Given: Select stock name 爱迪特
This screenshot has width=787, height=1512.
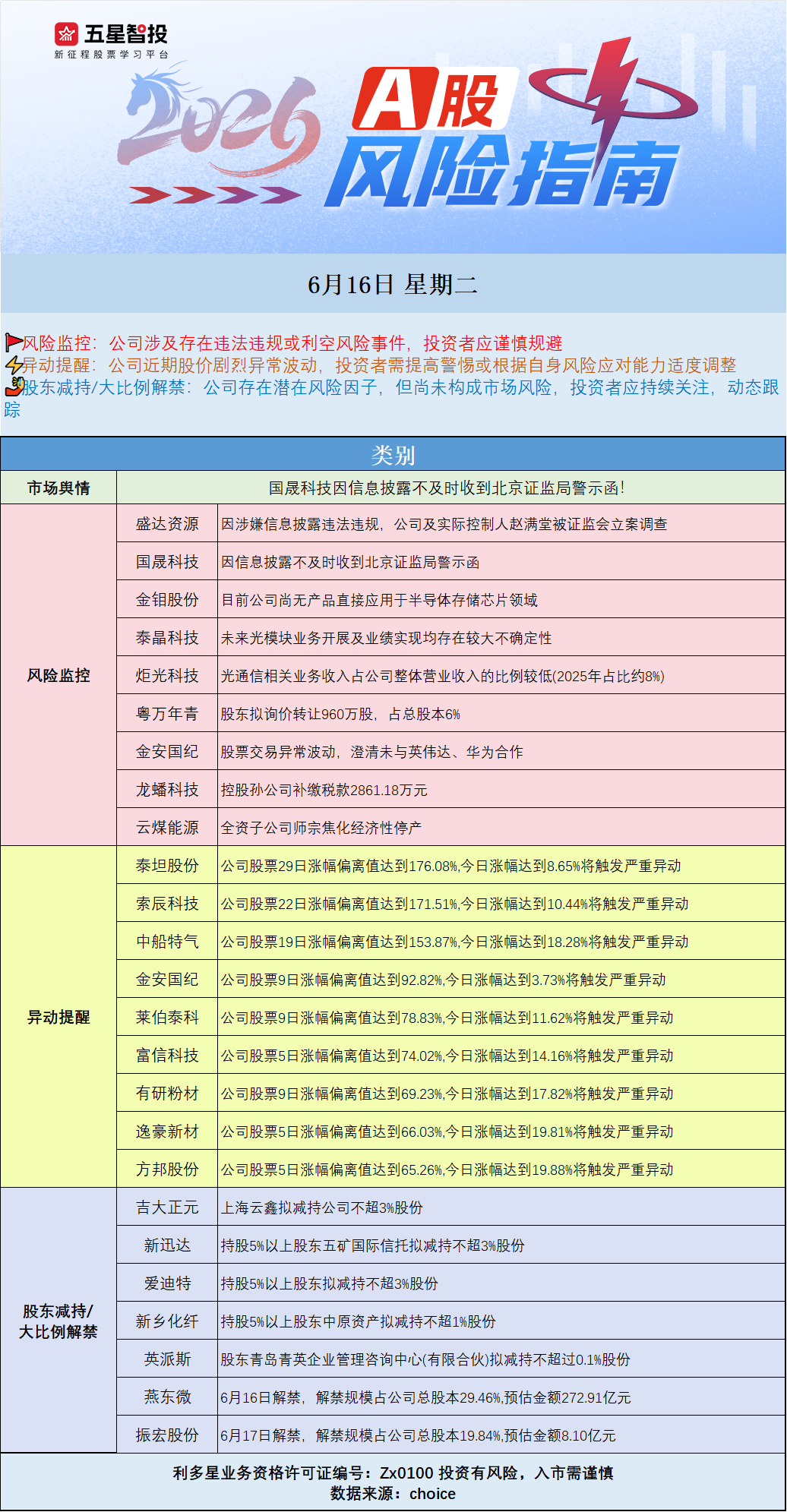Looking at the screenshot, I should click(167, 1283).
